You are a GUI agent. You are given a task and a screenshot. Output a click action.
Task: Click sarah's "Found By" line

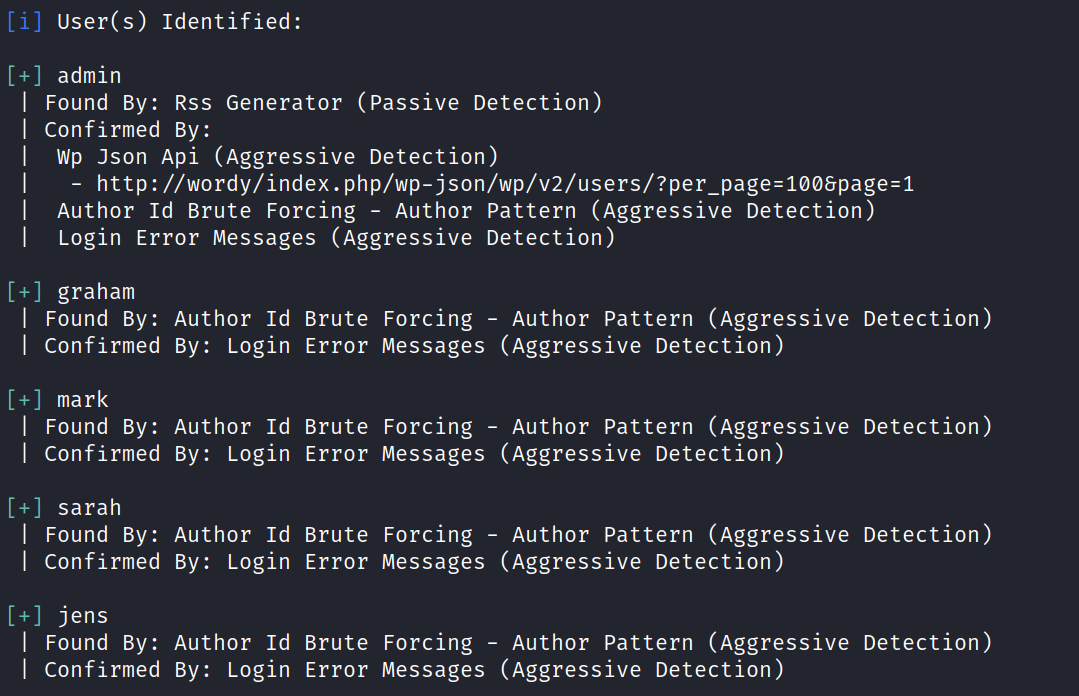pyautogui.click(x=518, y=534)
